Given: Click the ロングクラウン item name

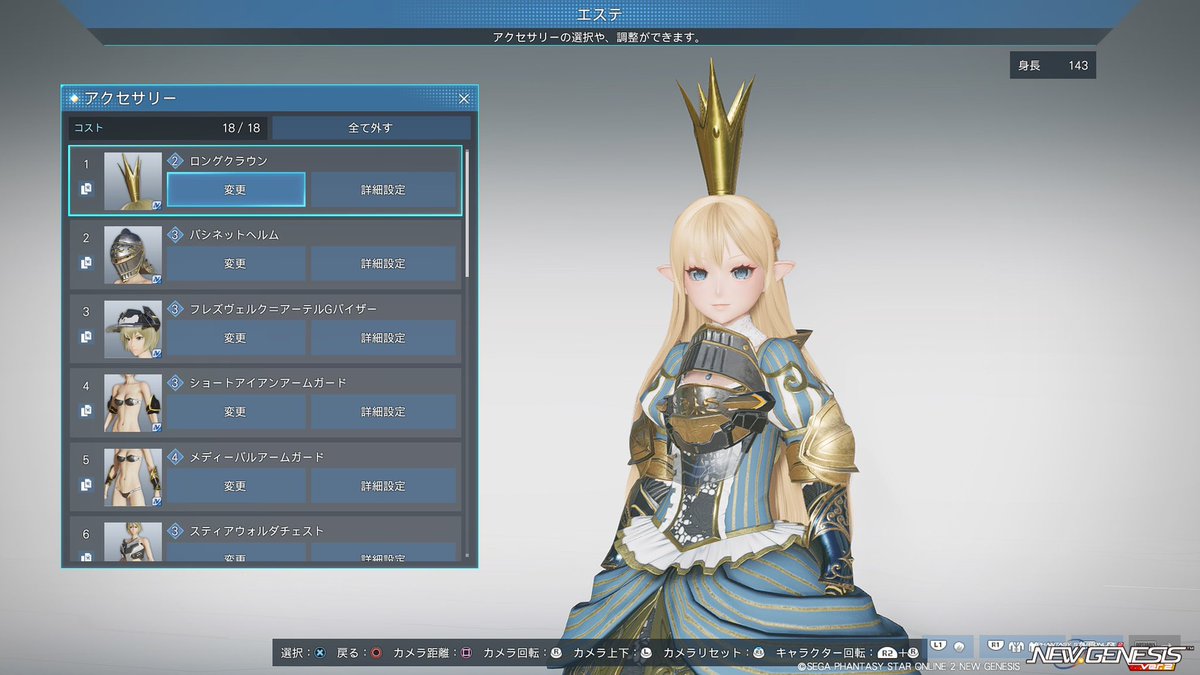Looking at the screenshot, I should point(228,160).
